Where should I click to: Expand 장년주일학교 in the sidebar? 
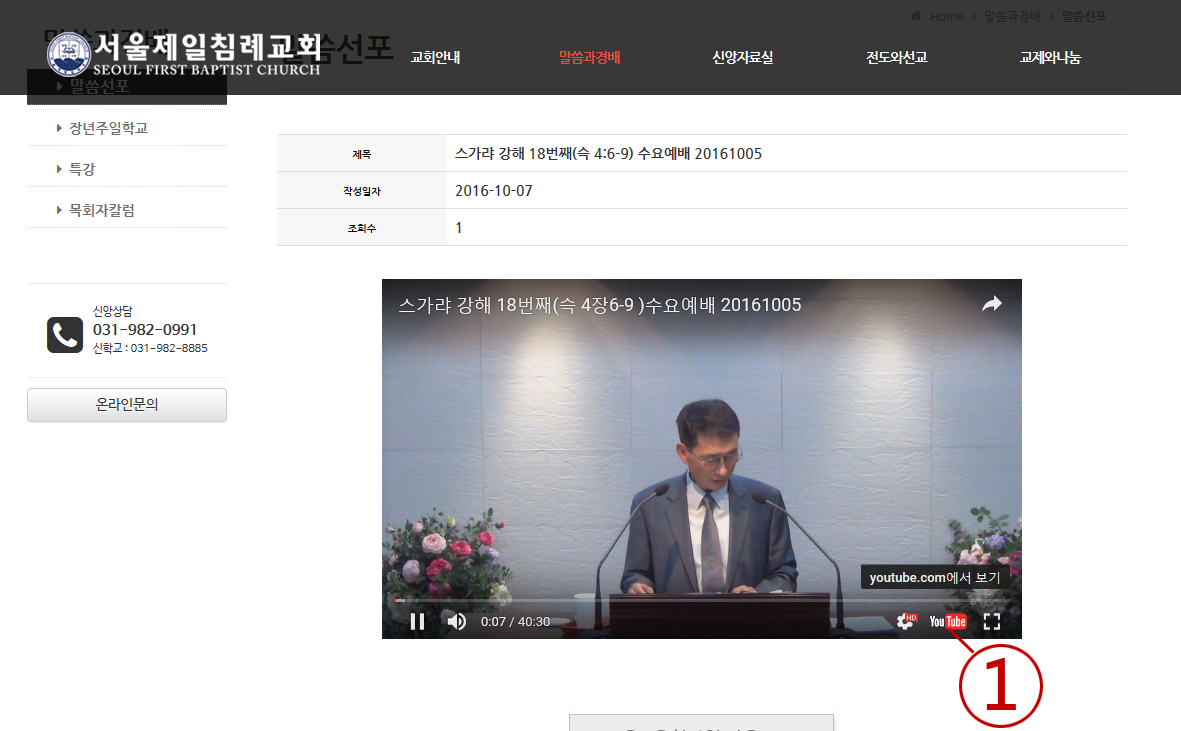coord(108,128)
